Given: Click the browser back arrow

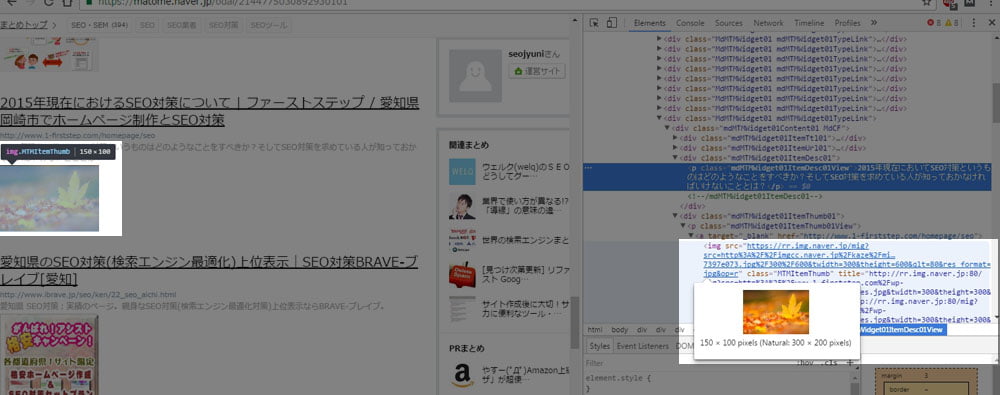Looking at the screenshot, I should 11,3.
